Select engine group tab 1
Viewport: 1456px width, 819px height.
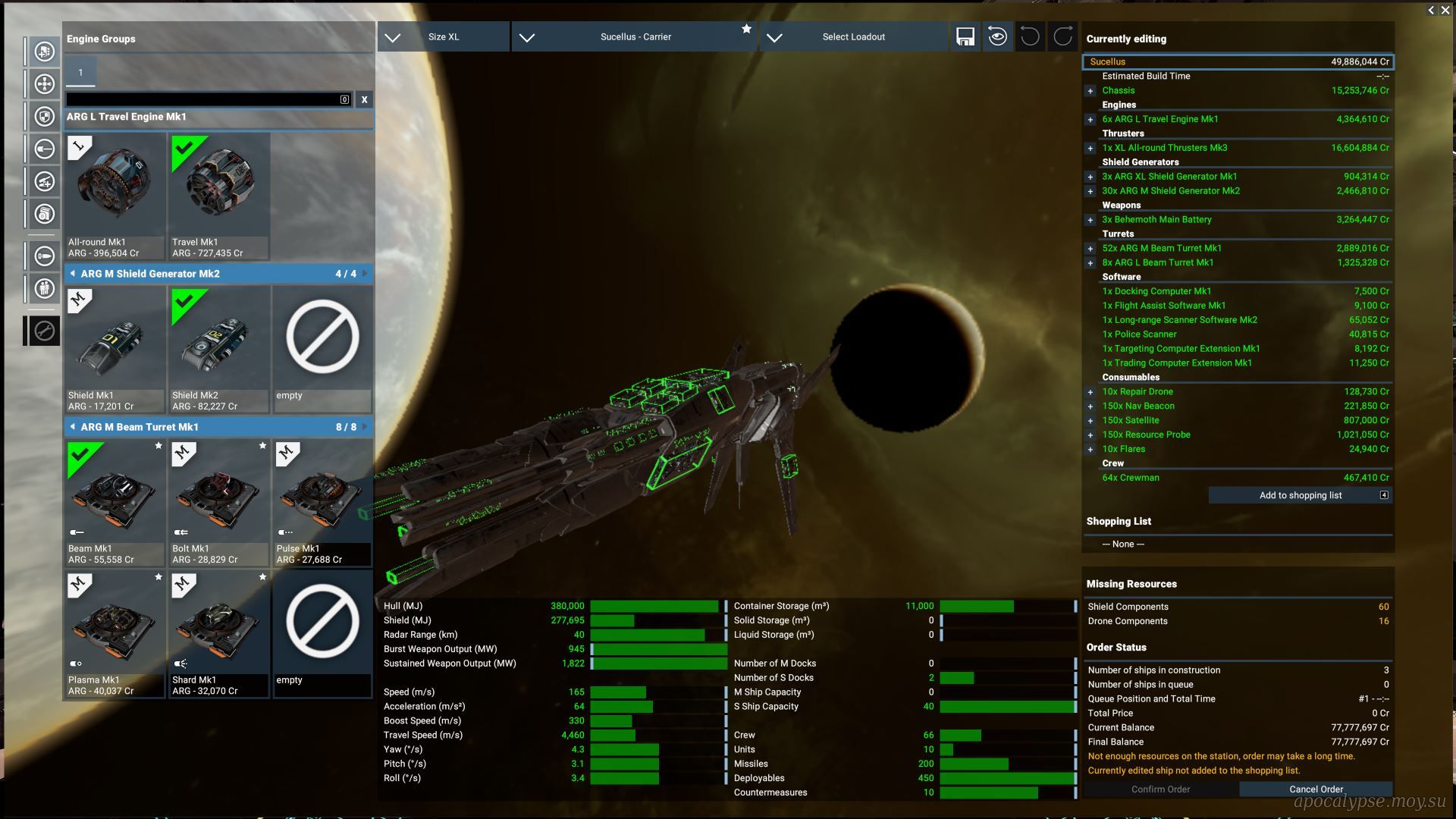[x=80, y=73]
